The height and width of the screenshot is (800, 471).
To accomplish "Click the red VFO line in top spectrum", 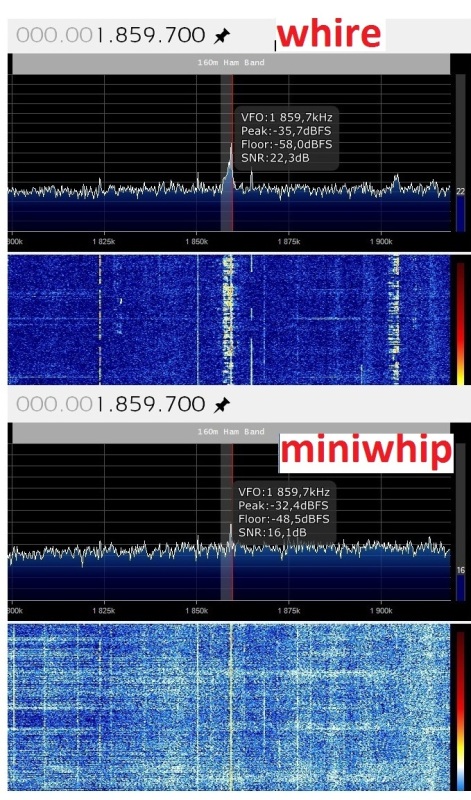I will coord(233,153).
